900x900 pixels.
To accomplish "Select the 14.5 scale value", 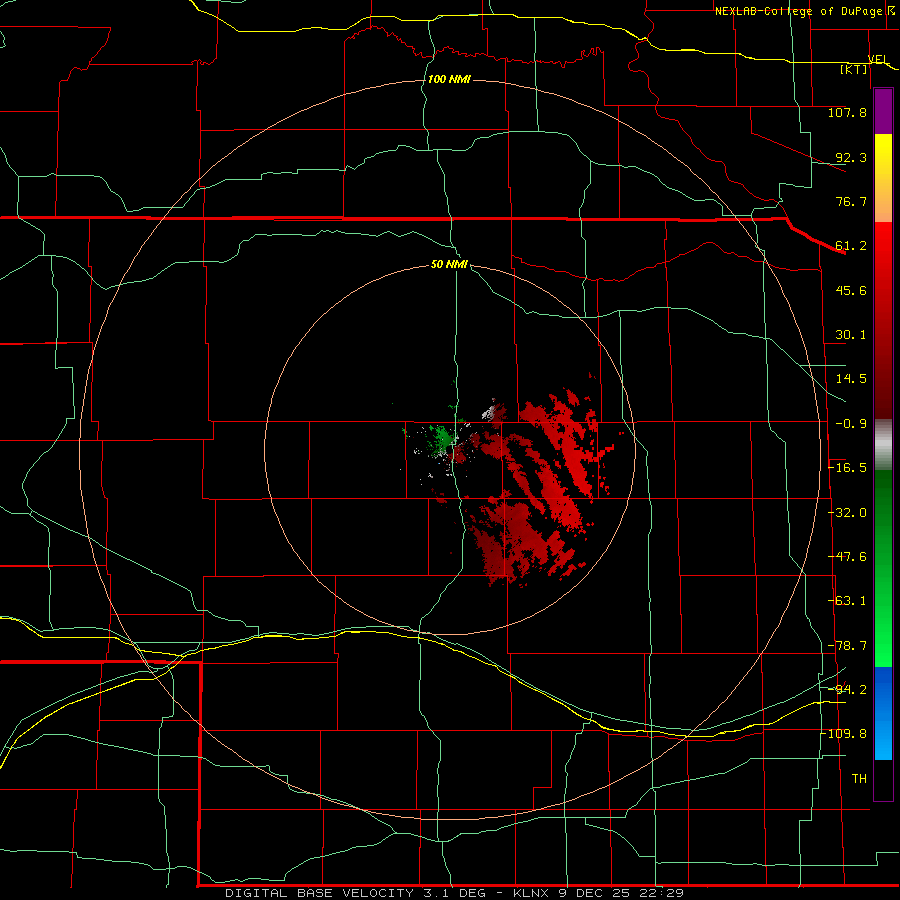I will coord(851,379).
